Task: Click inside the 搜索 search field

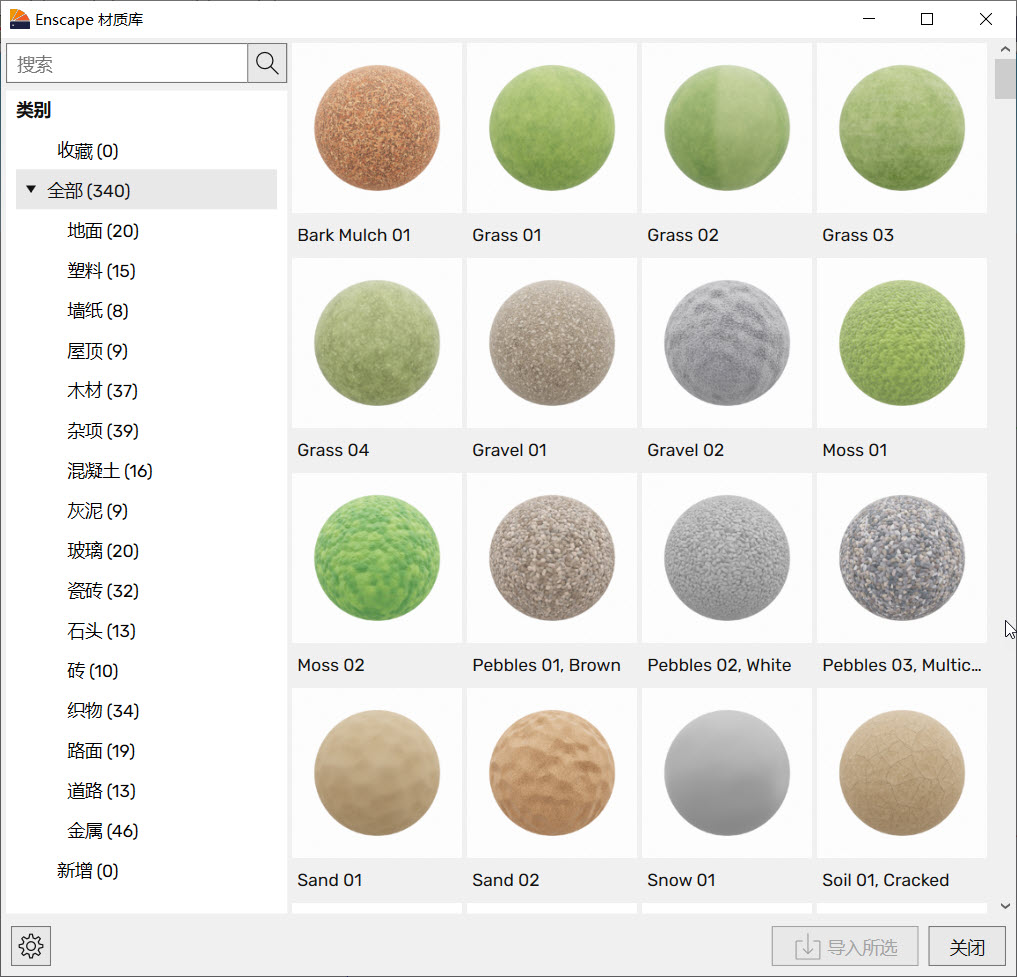Action: pyautogui.click(x=127, y=63)
